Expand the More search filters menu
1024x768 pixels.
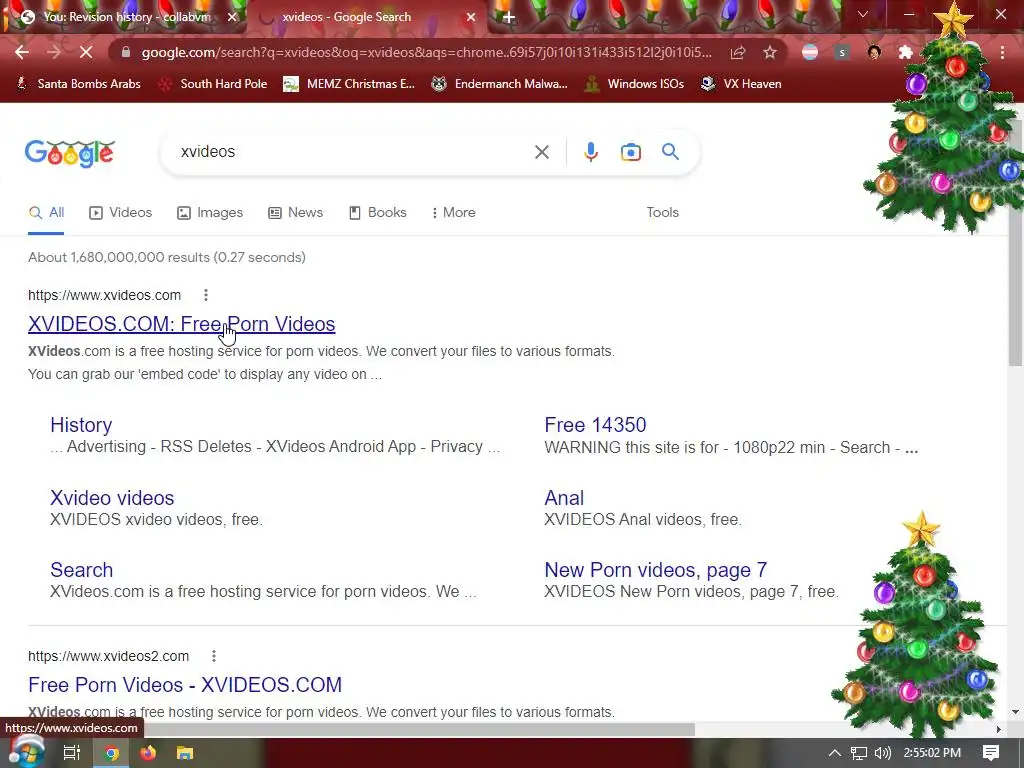point(453,212)
